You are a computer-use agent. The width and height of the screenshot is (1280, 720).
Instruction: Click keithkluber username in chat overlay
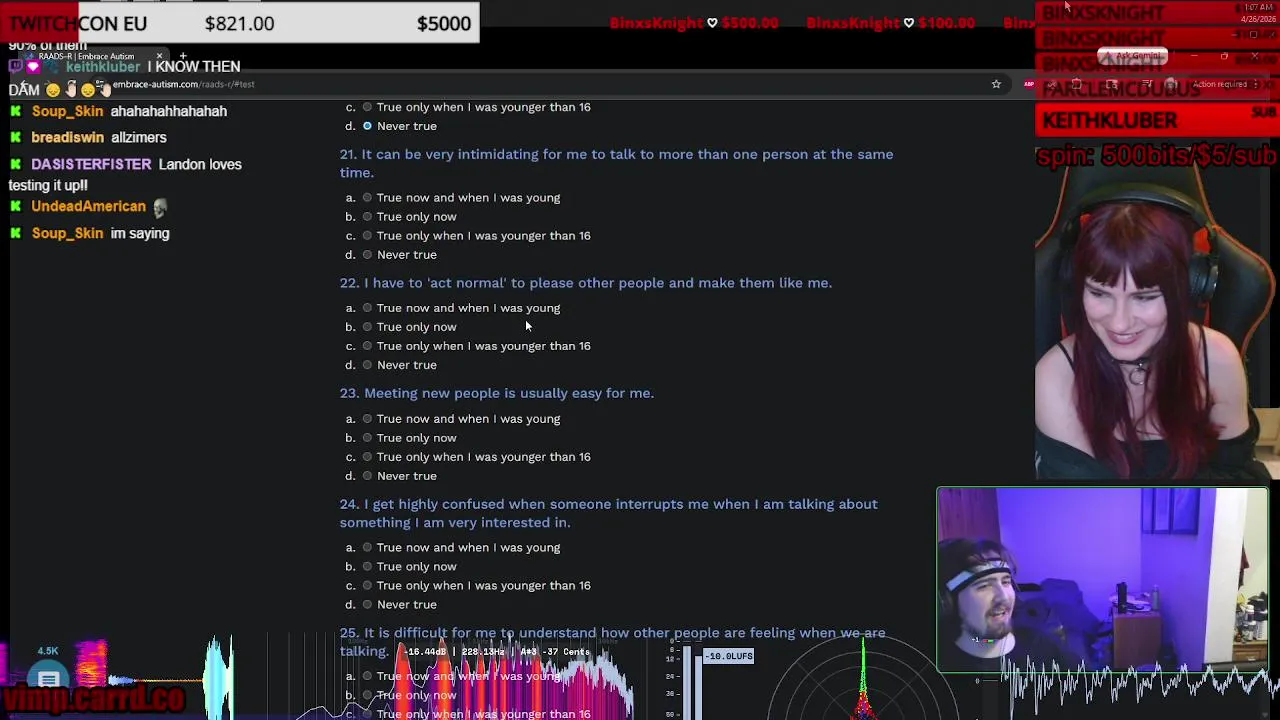[103, 66]
